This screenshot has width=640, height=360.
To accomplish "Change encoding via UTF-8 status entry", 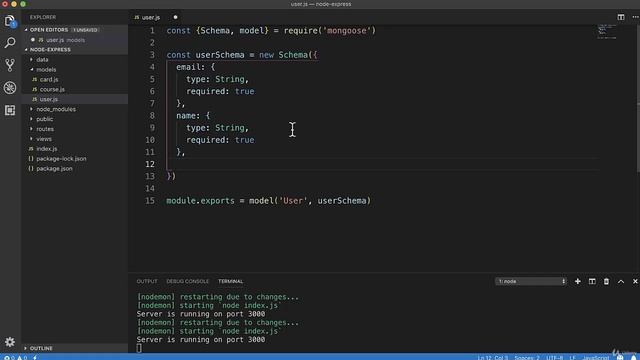I will click(554, 358).
